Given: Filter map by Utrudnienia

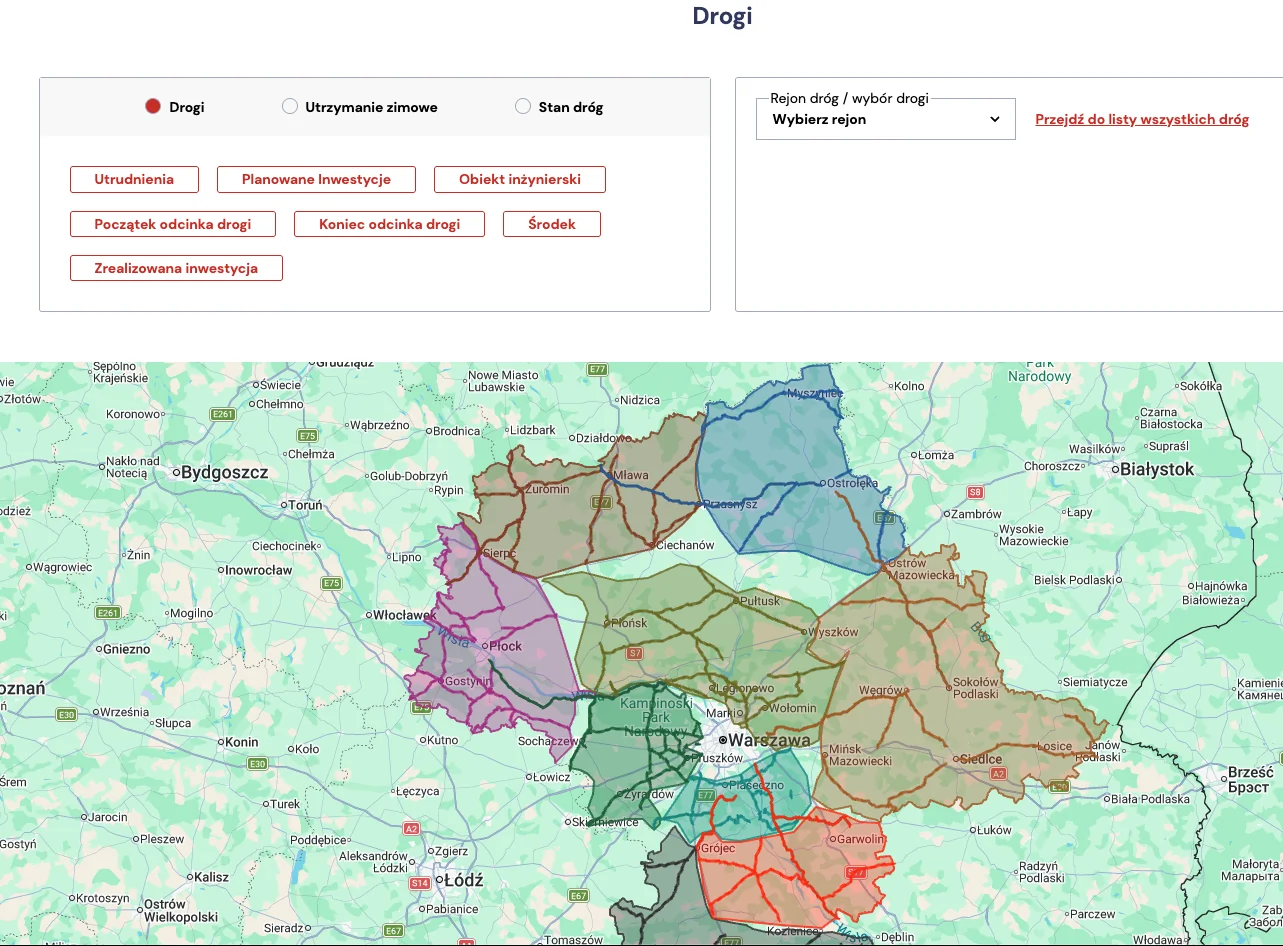Looking at the screenshot, I should click(x=134, y=180).
